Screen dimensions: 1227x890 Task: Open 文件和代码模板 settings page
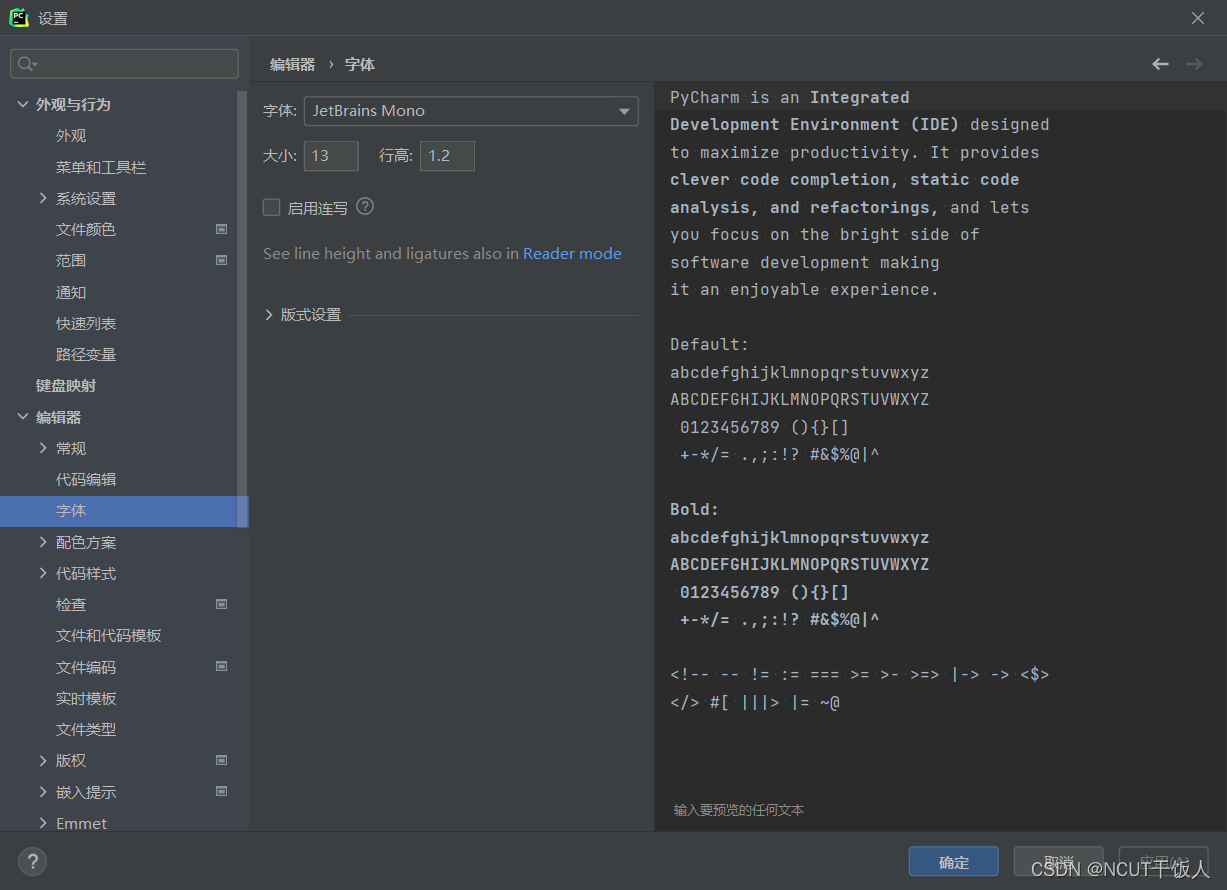click(x=109, y=635)
